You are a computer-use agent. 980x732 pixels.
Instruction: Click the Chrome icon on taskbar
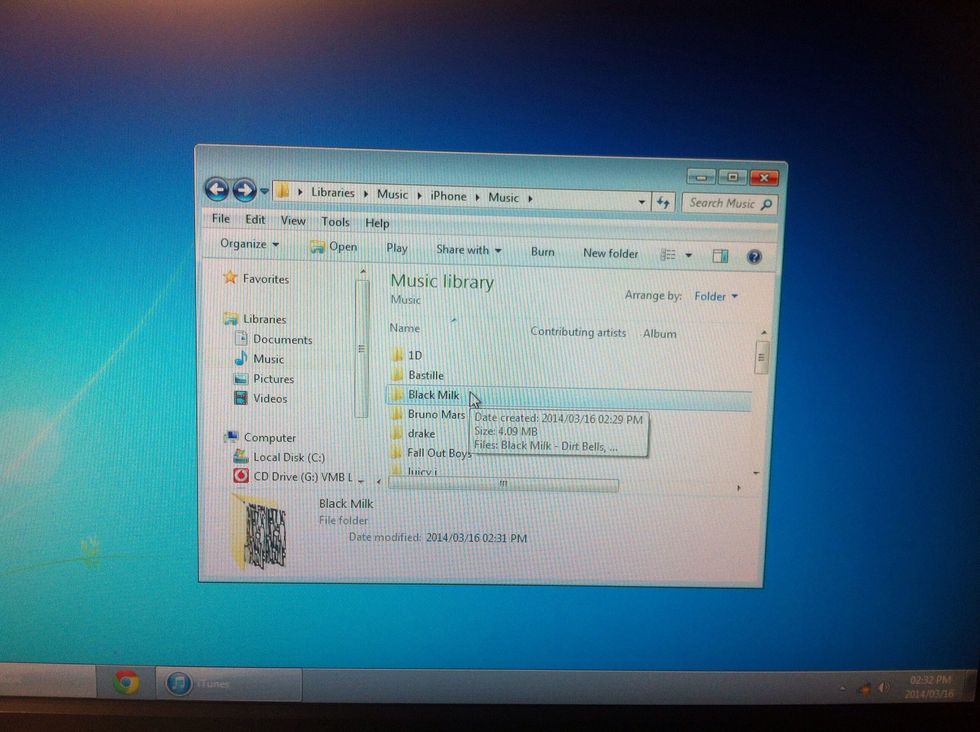click(126, 682)
